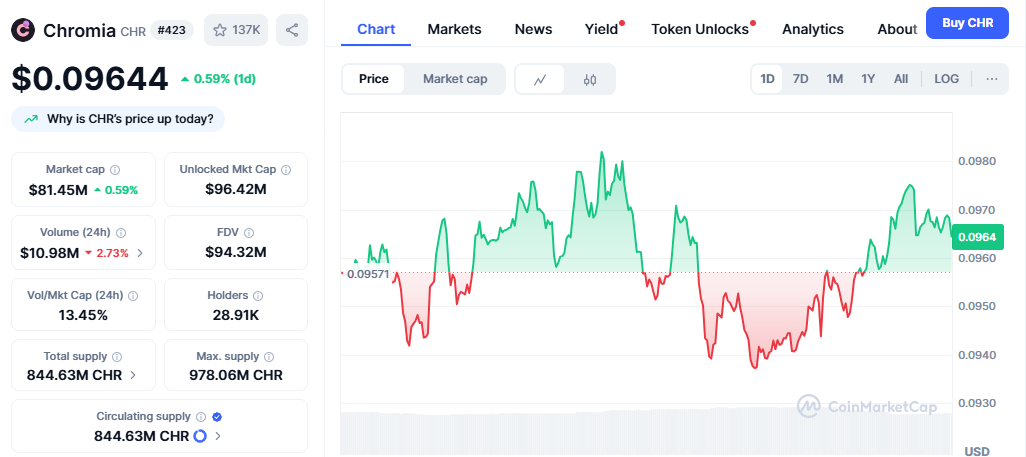The height and width of the screenshot is (457, 1026).
Task: Select the All time range
Action: click(x=901, y=79)
